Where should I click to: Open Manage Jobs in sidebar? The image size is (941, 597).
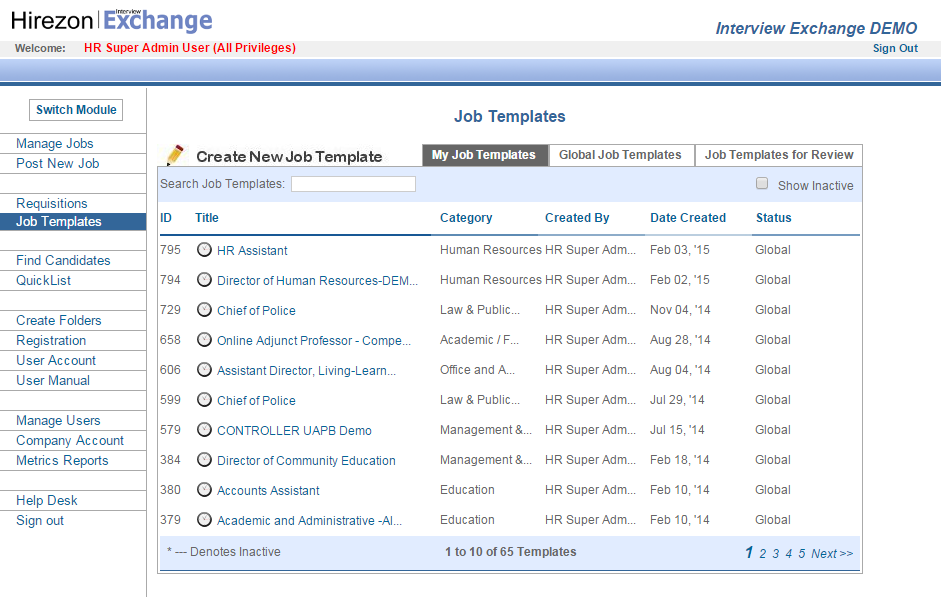55,143
